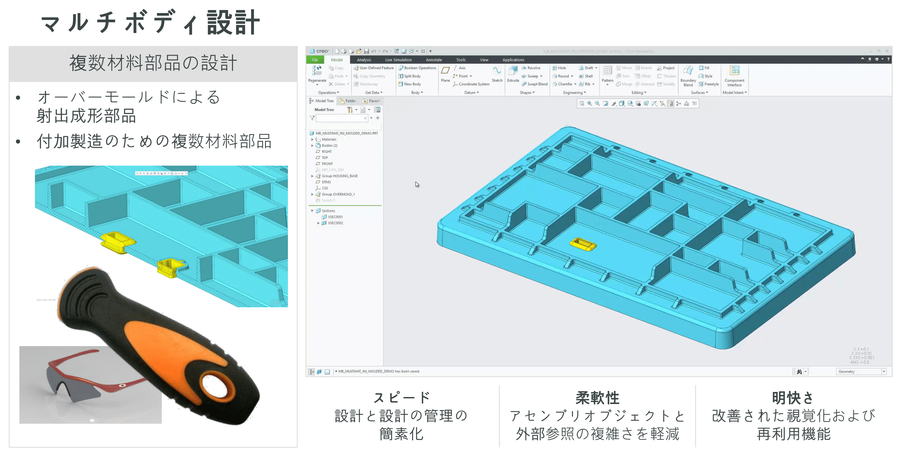Switch to the Analysis ribbon tab
The height and width of the screenshot is (450, 900).
pos(363,60)
